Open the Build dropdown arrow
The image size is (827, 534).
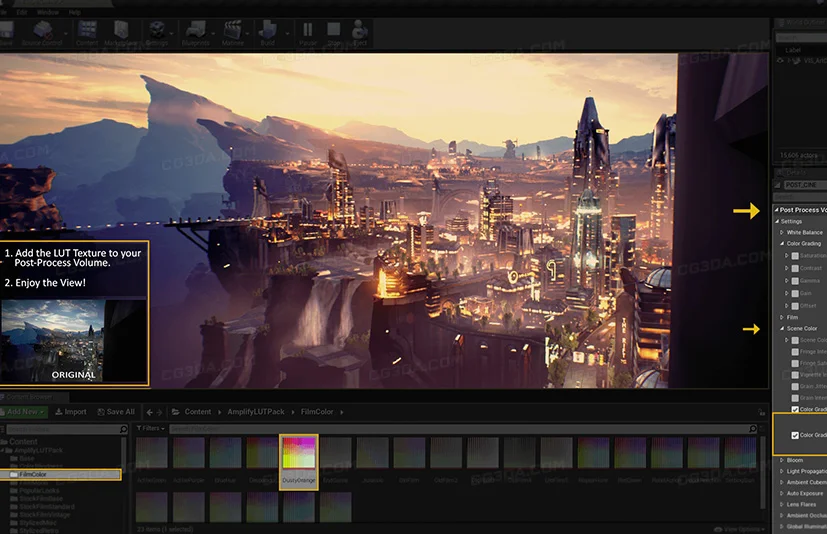(x=287, y=34)
